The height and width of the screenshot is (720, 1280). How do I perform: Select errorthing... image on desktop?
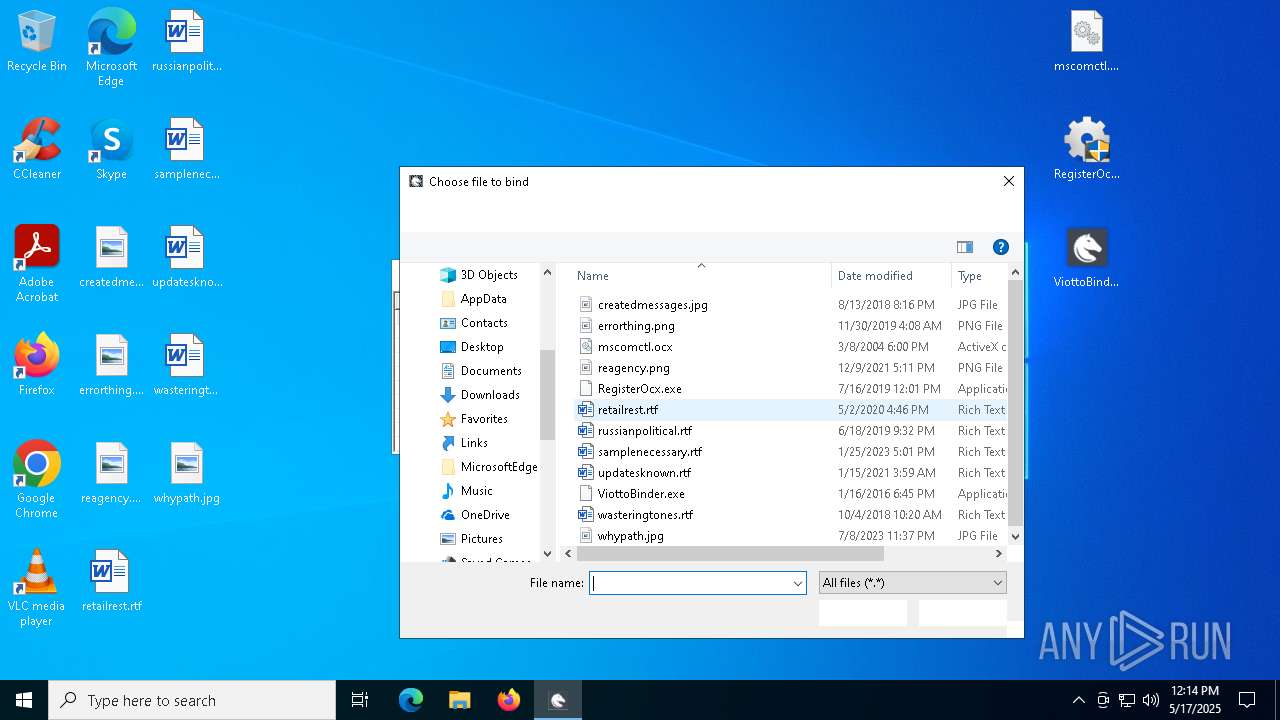(111, 366)
